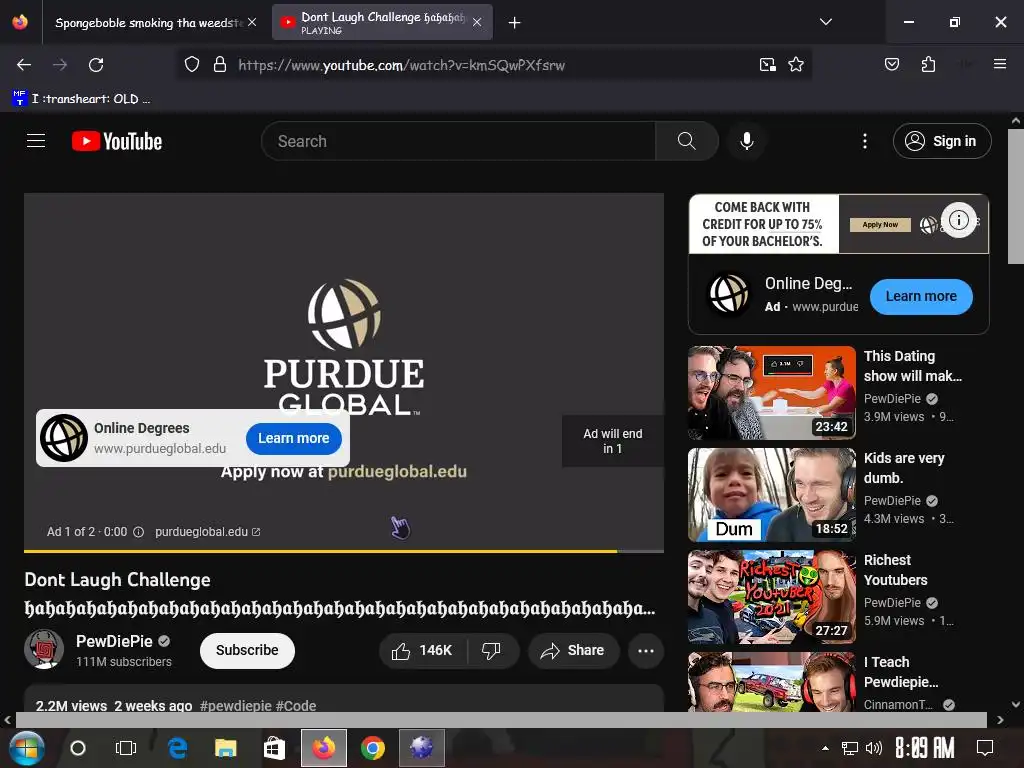Go back with browser back arrow
Screen dimensions: 1024x768
click(x=24, y=65)
